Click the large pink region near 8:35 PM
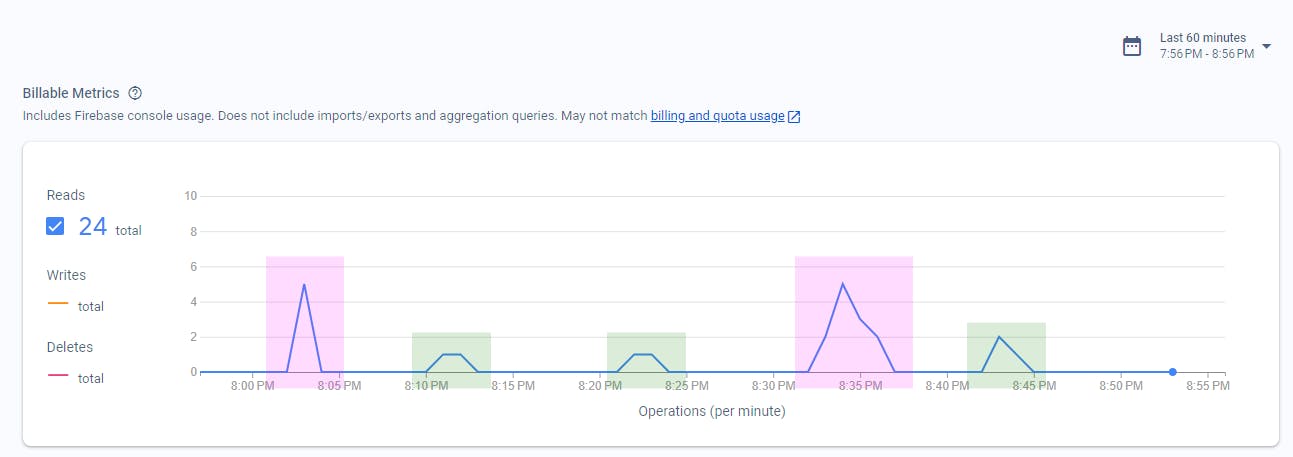 point(854,322)
